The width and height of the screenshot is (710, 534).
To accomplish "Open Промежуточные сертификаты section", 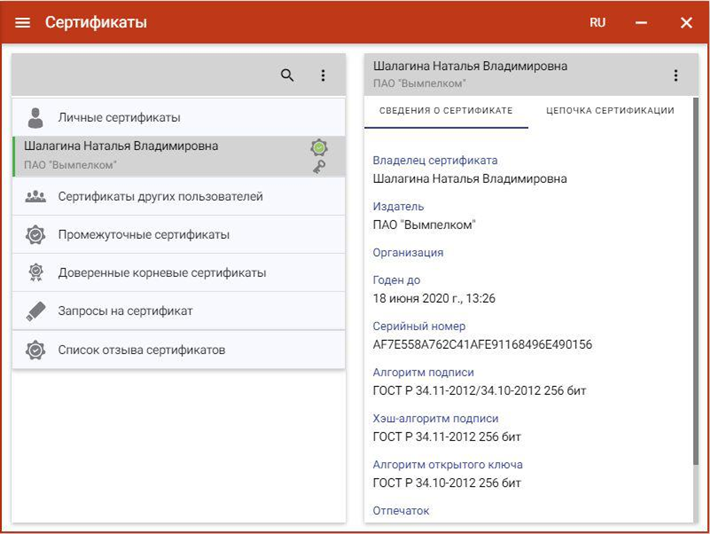I will click(x=179, y=235).
